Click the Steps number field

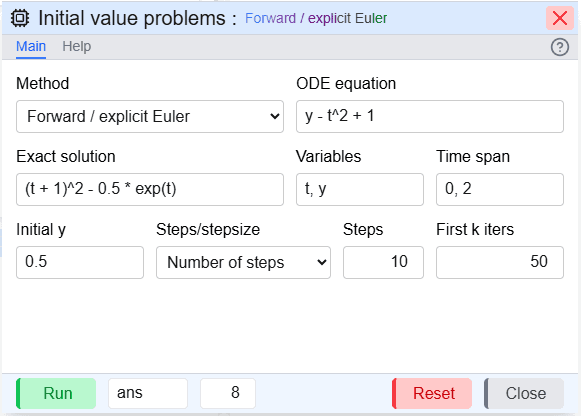(383, 262)
